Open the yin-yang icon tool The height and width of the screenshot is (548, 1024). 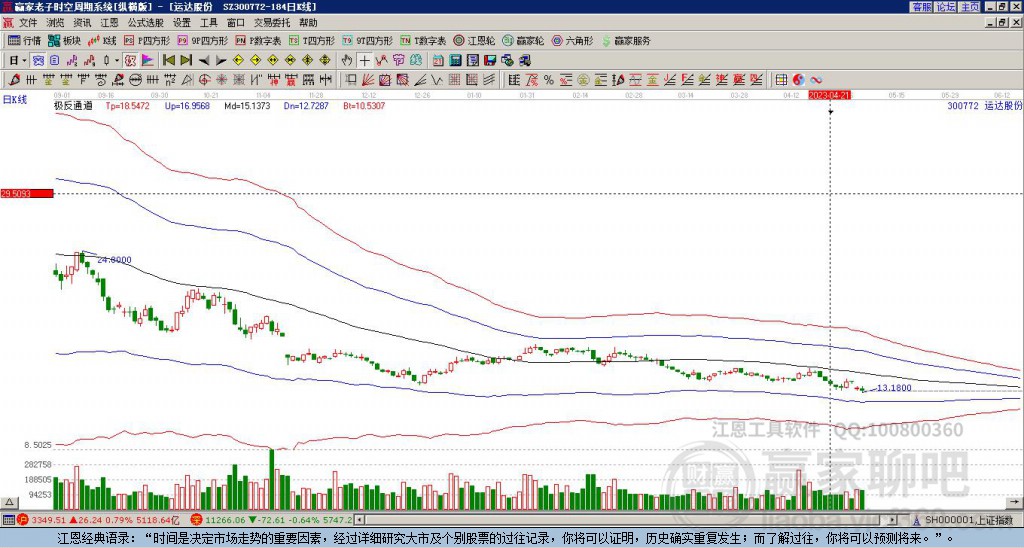tap(798, 80)
